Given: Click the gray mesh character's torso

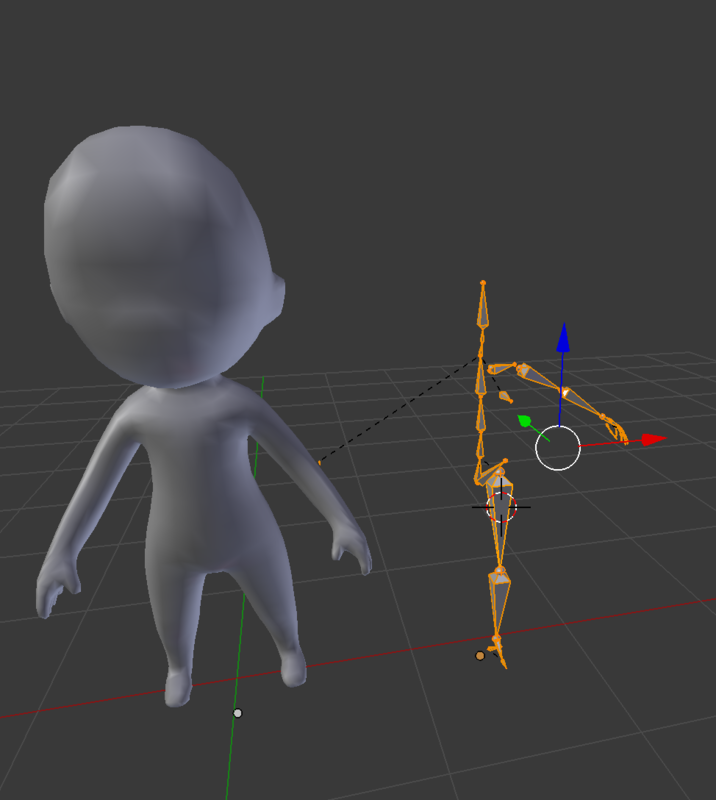Looking at the screenshot, I should 204,480.
